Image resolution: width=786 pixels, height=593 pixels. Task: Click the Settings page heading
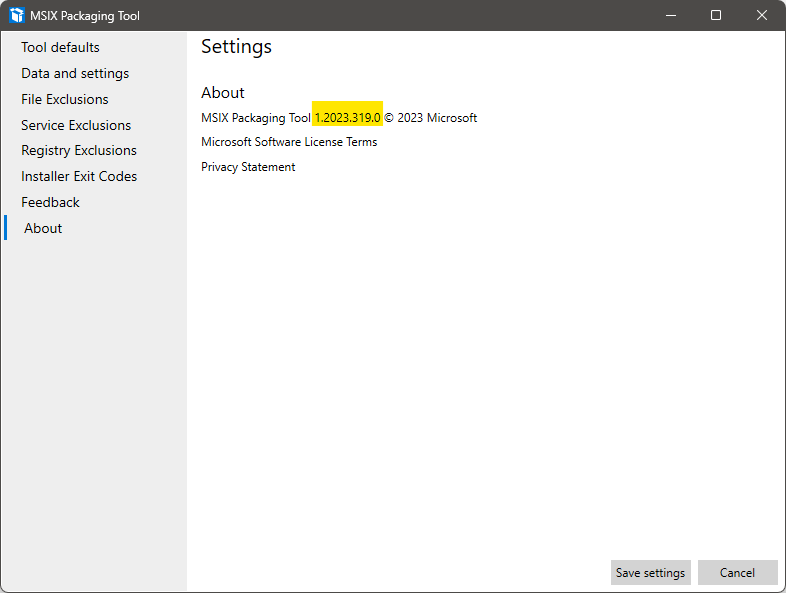click(x=236, y=47)
